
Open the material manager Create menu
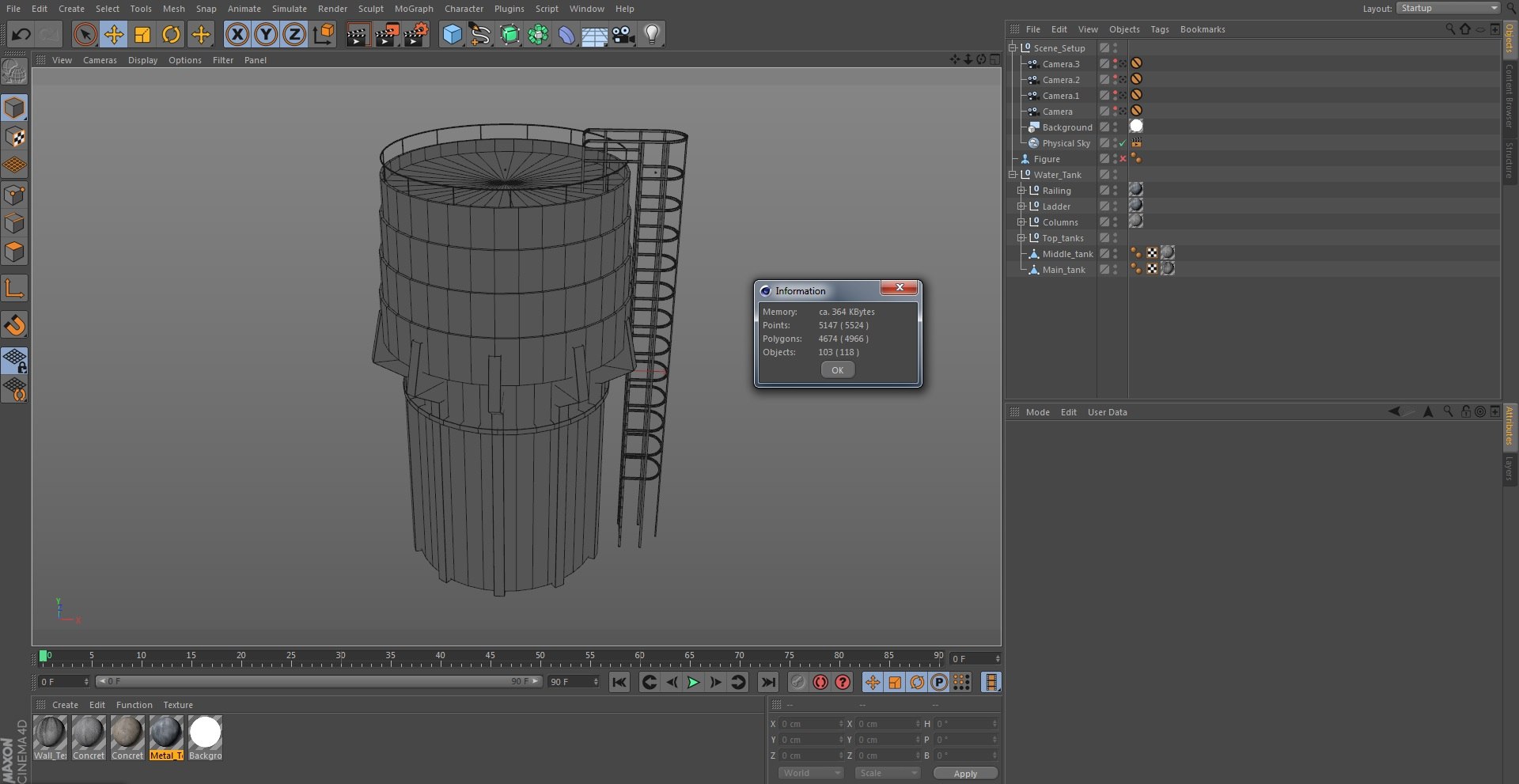pyautogui.click(x=65, y=705)
